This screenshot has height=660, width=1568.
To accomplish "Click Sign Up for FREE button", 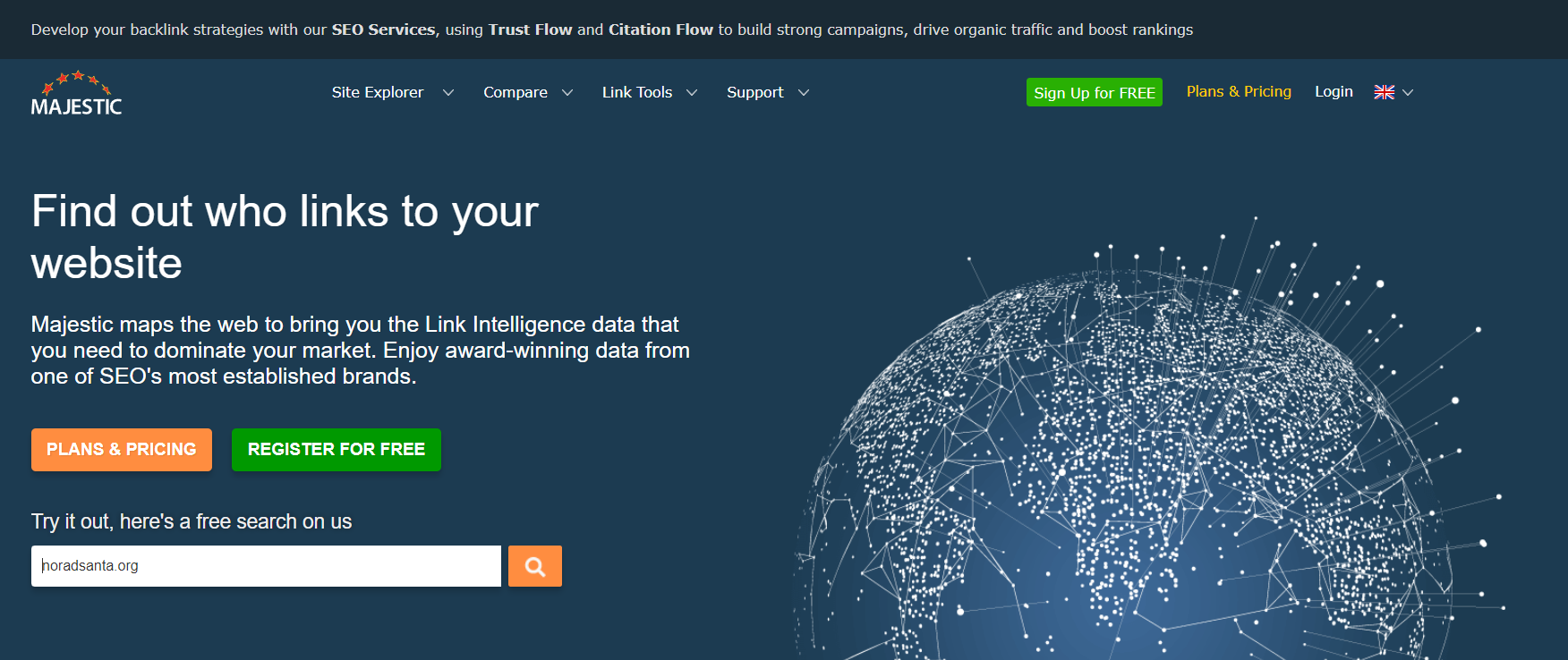I will (x=1094, y=93).
